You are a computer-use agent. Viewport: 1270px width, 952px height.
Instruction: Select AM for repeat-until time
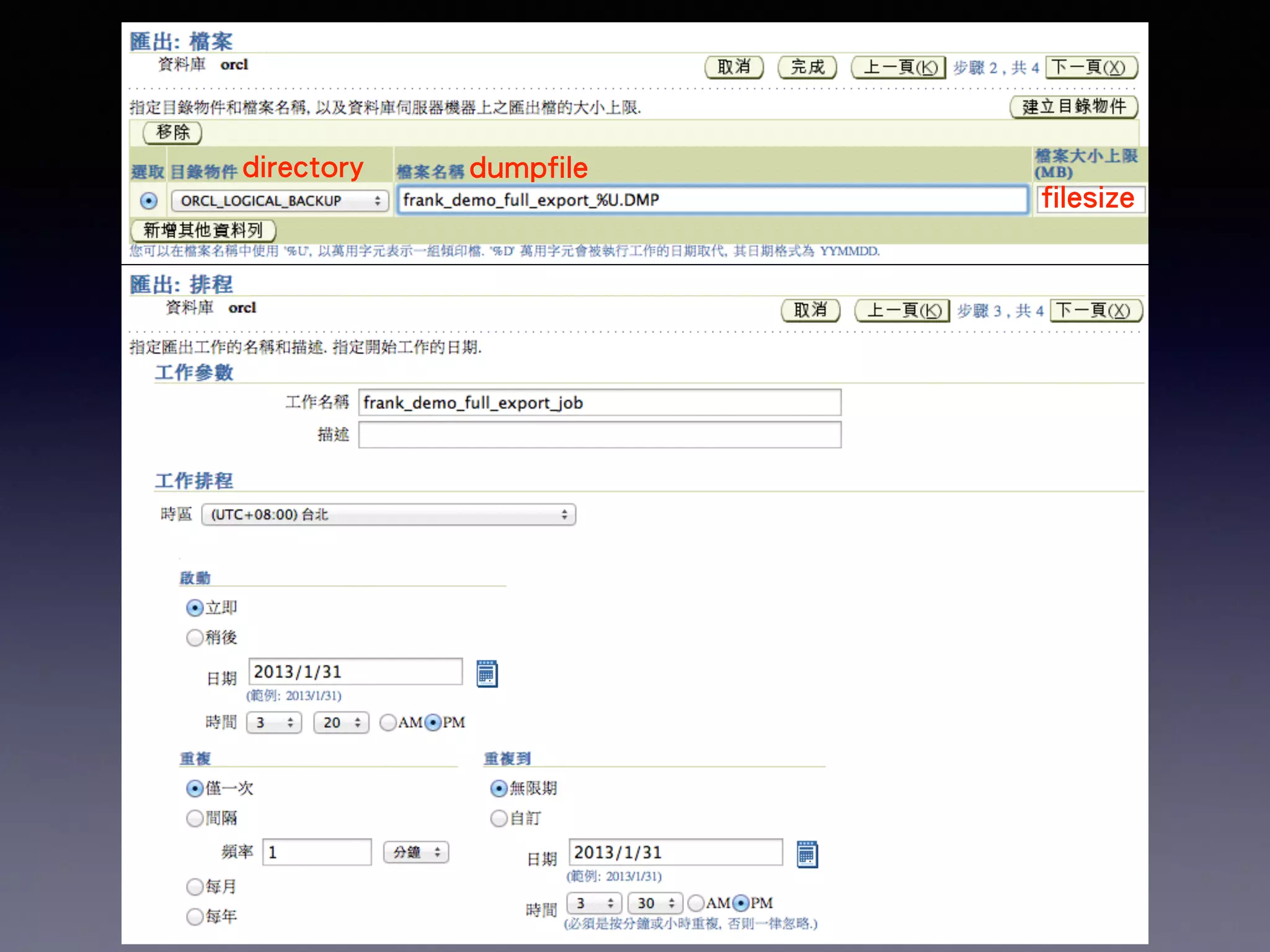point(696,904)
